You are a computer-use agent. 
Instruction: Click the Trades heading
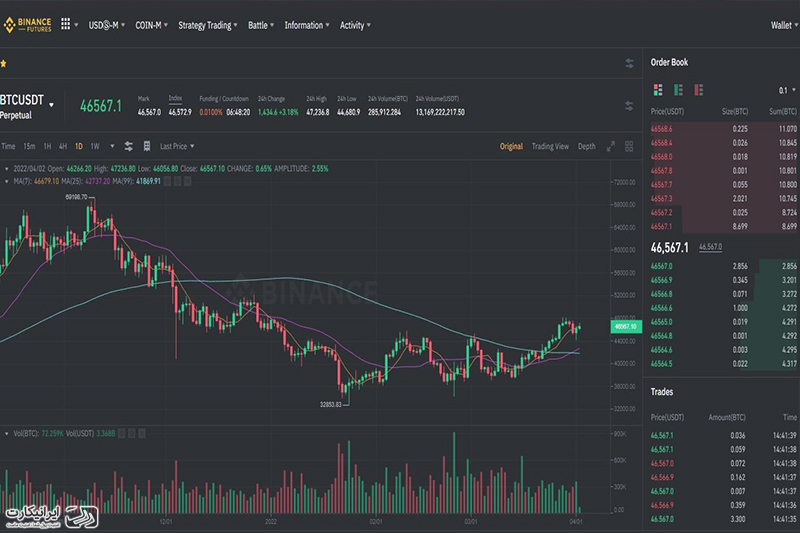[662, 392]
